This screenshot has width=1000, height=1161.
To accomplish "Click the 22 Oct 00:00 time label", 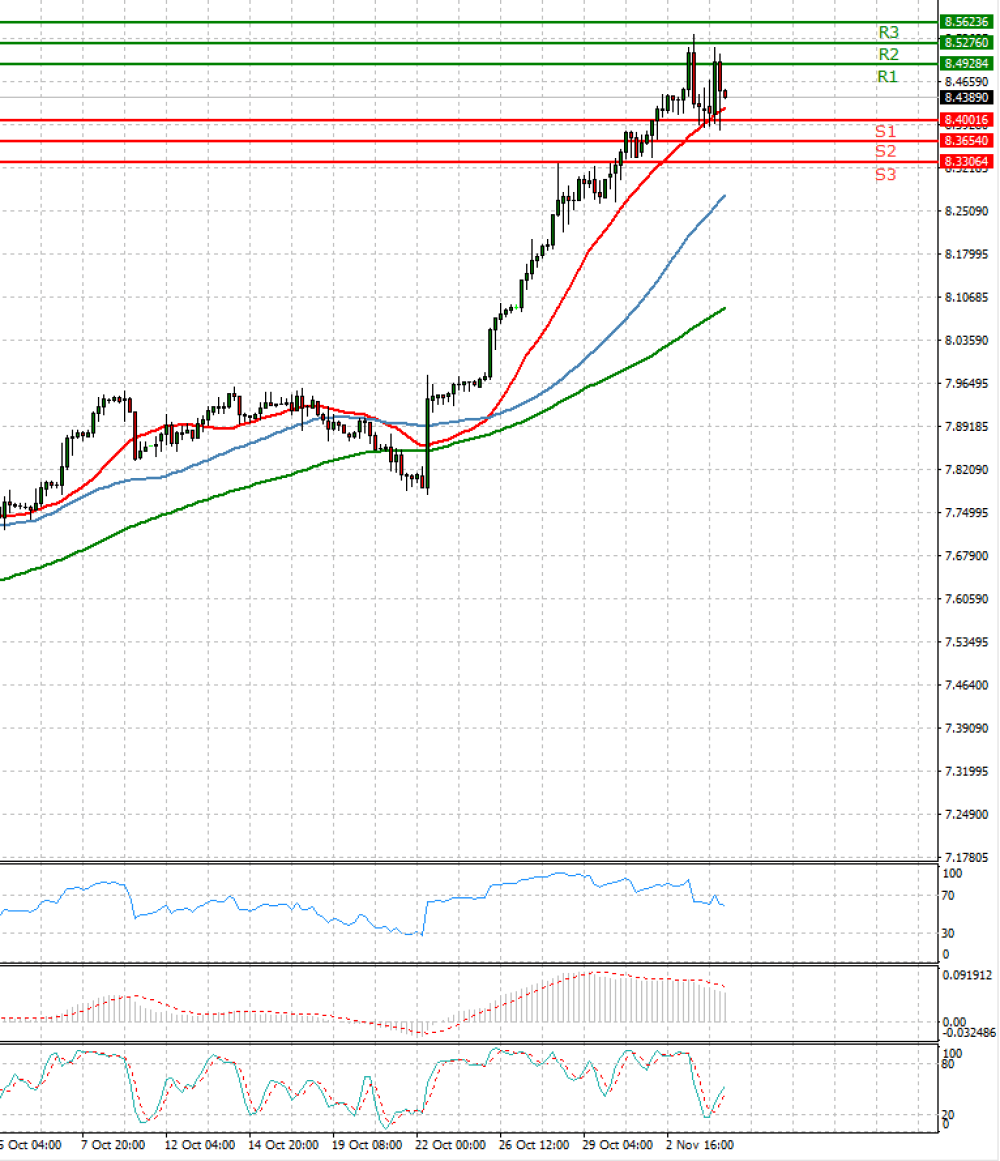I will 450,1145.
